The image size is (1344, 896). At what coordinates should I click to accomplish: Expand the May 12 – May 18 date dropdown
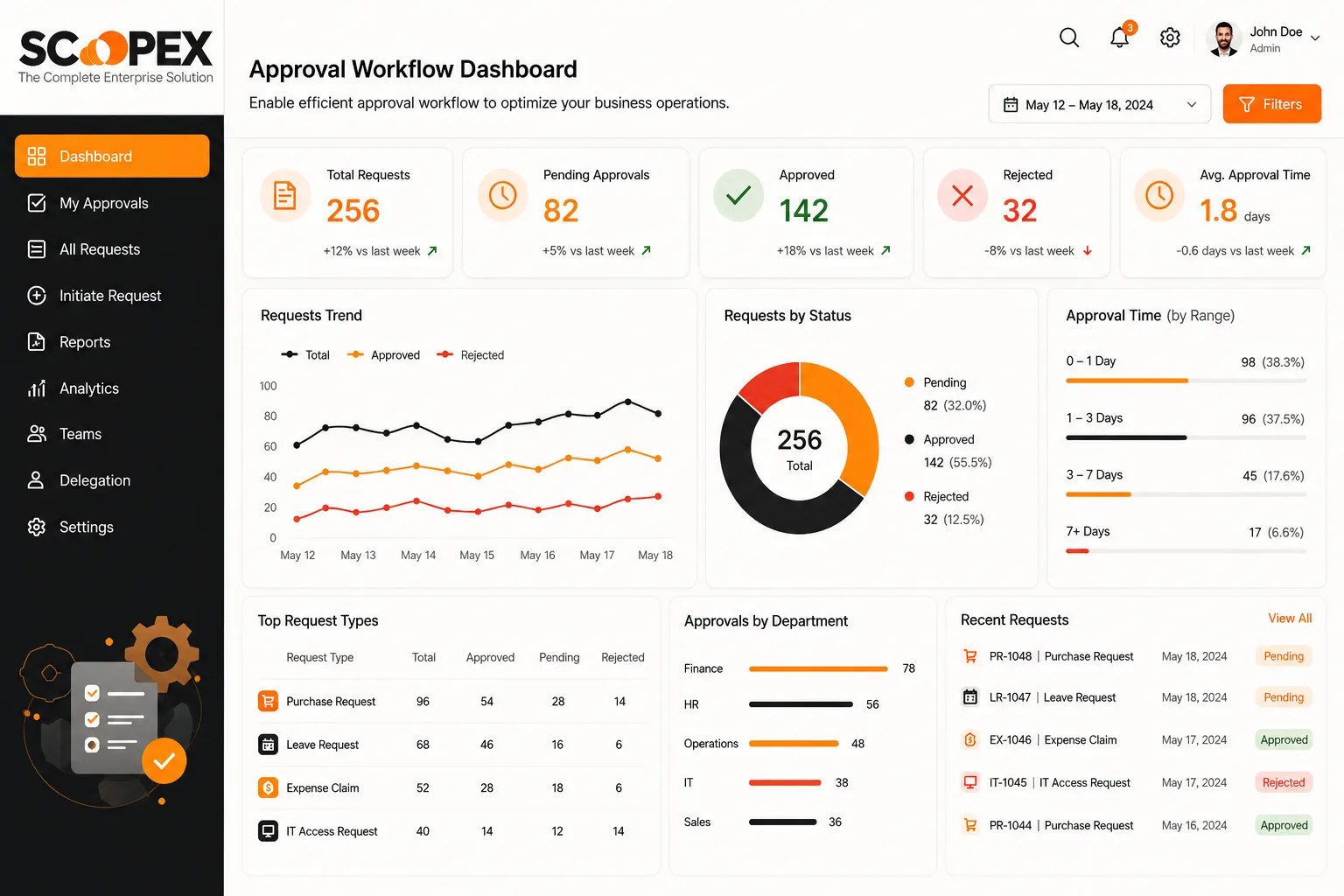click(1100, 104)
